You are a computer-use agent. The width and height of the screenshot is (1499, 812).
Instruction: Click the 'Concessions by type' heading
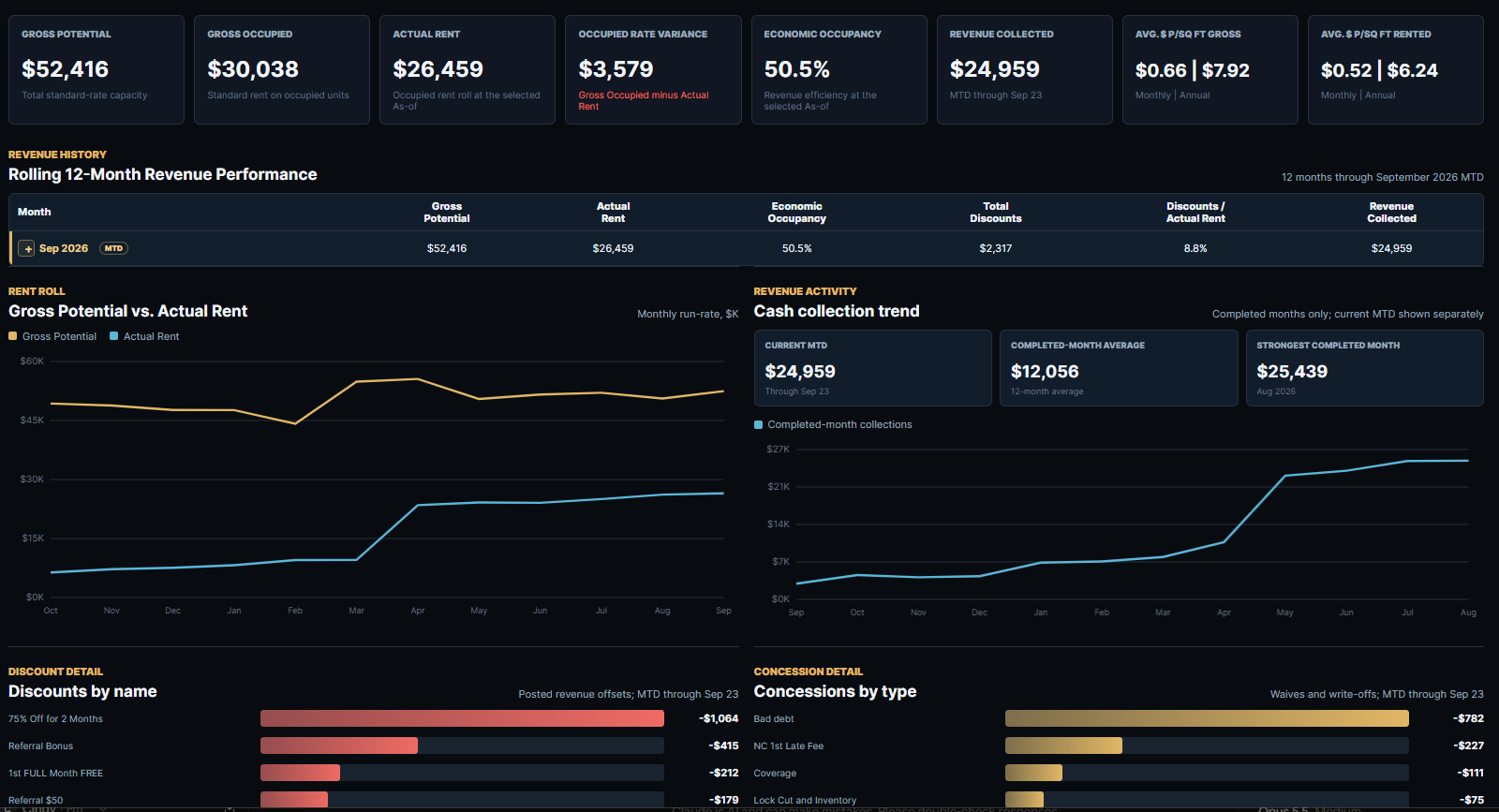[835, 691]
